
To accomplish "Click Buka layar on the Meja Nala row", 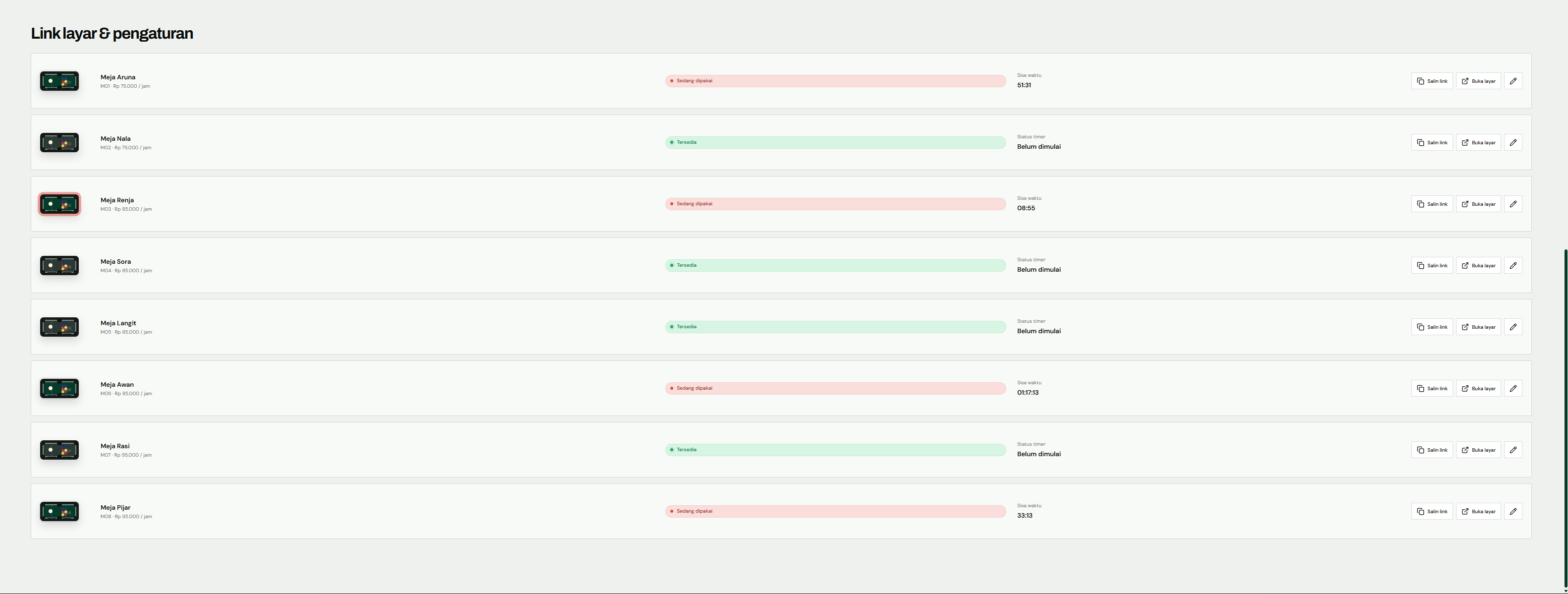I will (x=1478, y=143).
